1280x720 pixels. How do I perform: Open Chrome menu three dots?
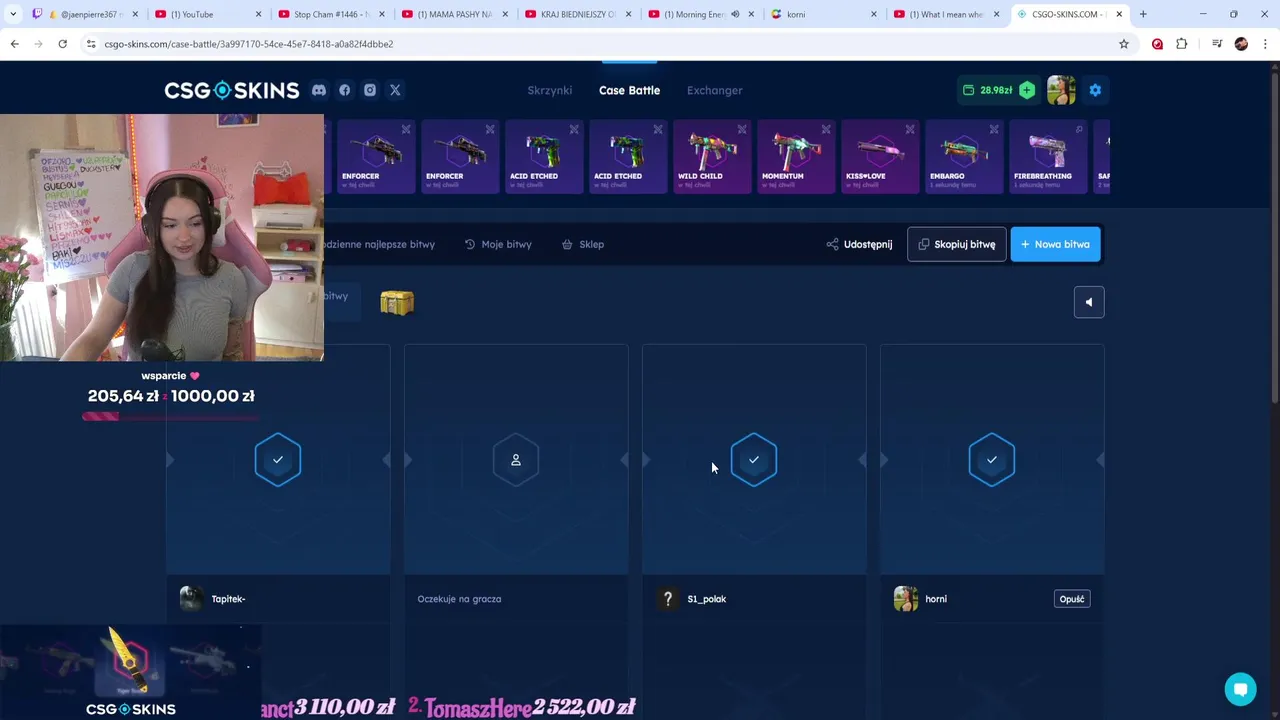[1265, 44]
